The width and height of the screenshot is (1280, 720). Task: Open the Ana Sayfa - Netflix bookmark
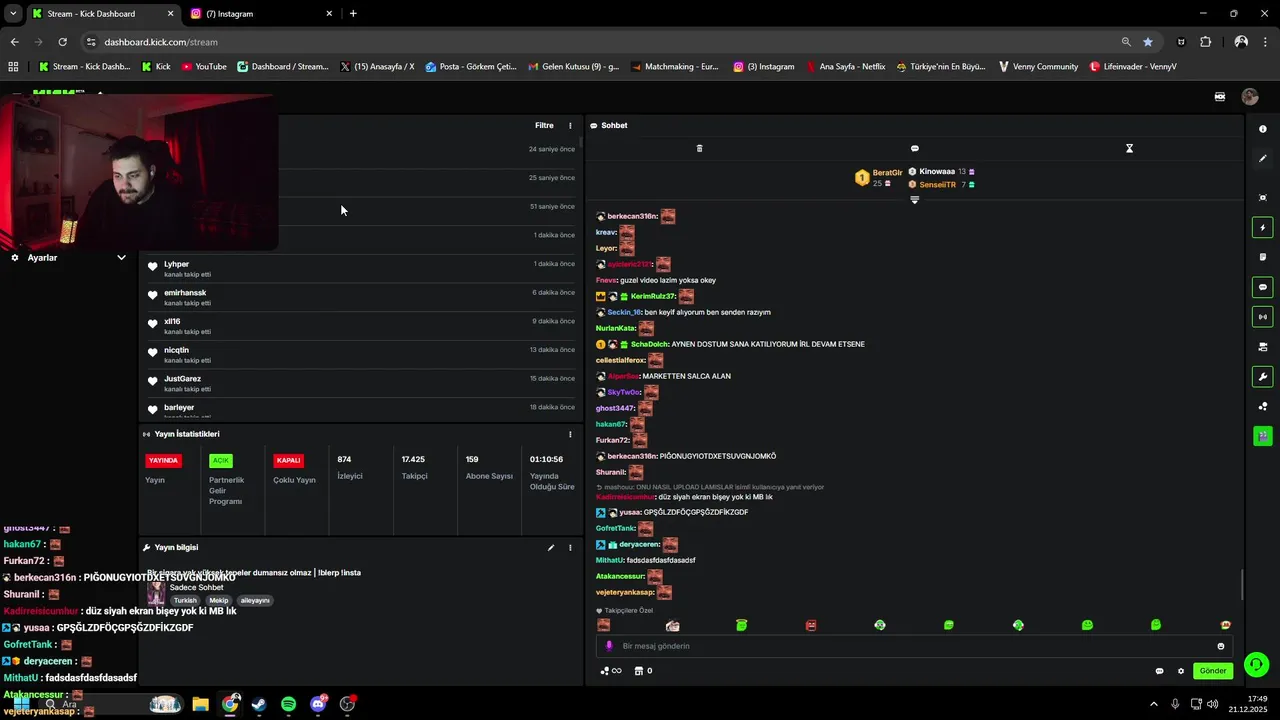click(845, 67)
